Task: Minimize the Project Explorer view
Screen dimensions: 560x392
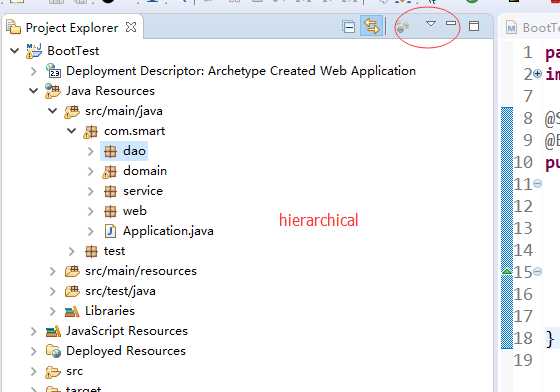Action: tap(451, 23)
